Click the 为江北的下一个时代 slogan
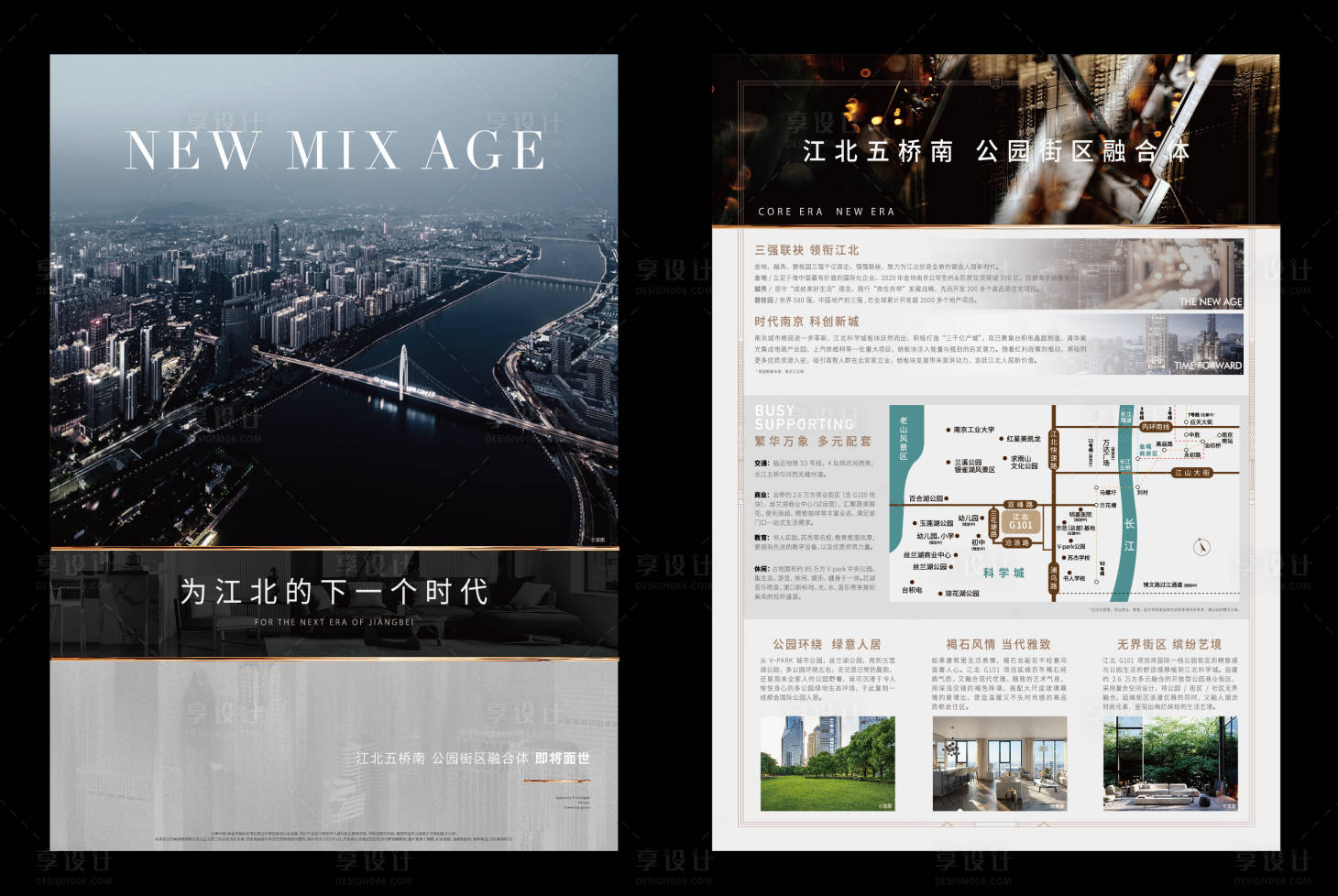Screen dimensions: 1338x896 click(334, 592)
